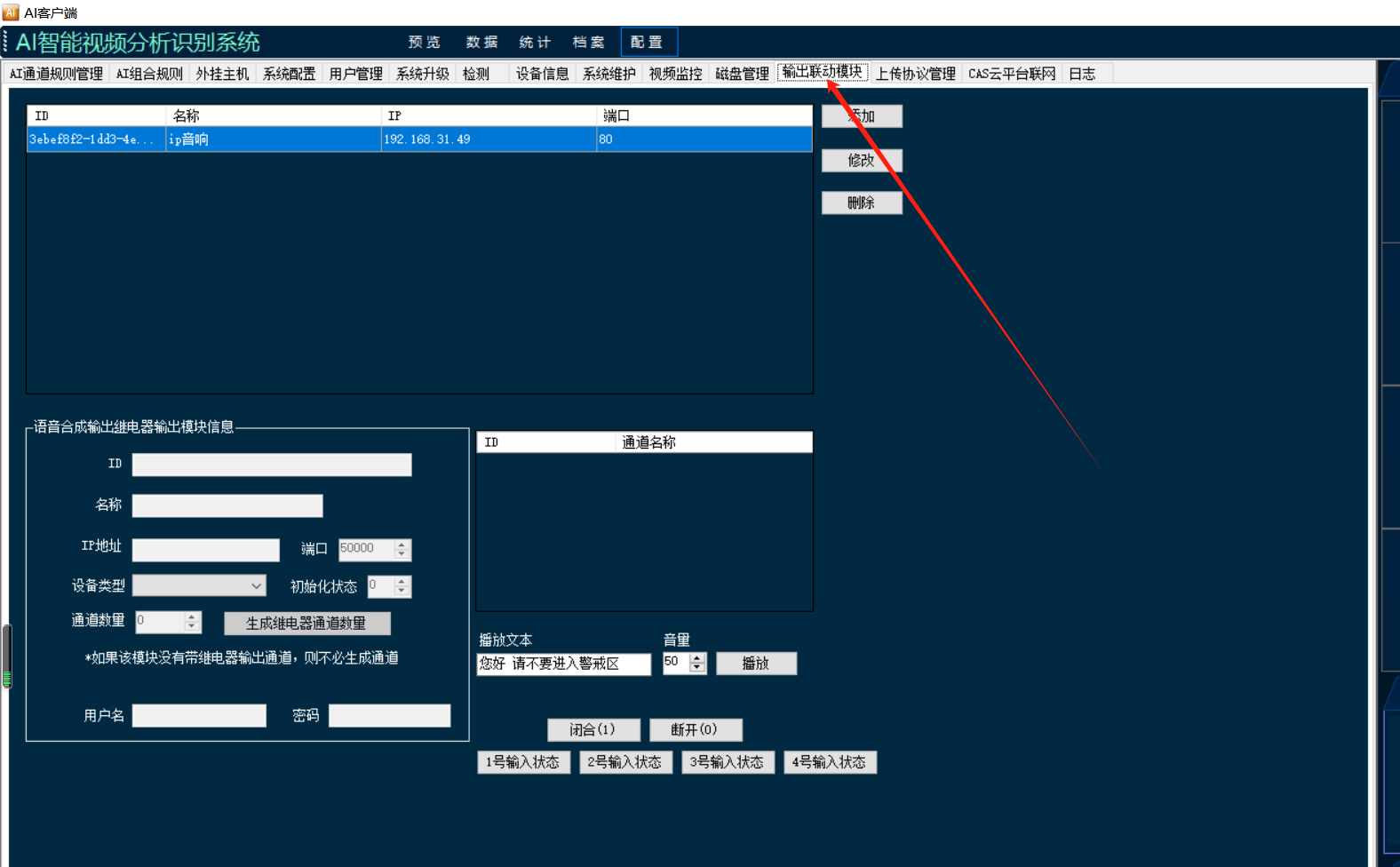Click the IP地址 input field

click(206, 550)
